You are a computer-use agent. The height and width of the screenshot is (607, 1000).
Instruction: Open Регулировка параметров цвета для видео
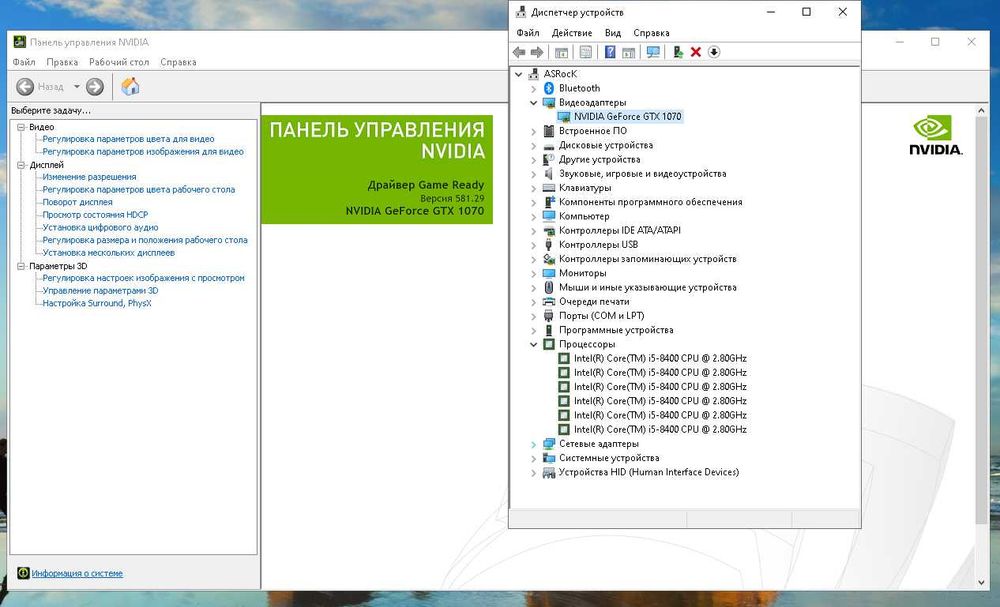coord(128,139)
